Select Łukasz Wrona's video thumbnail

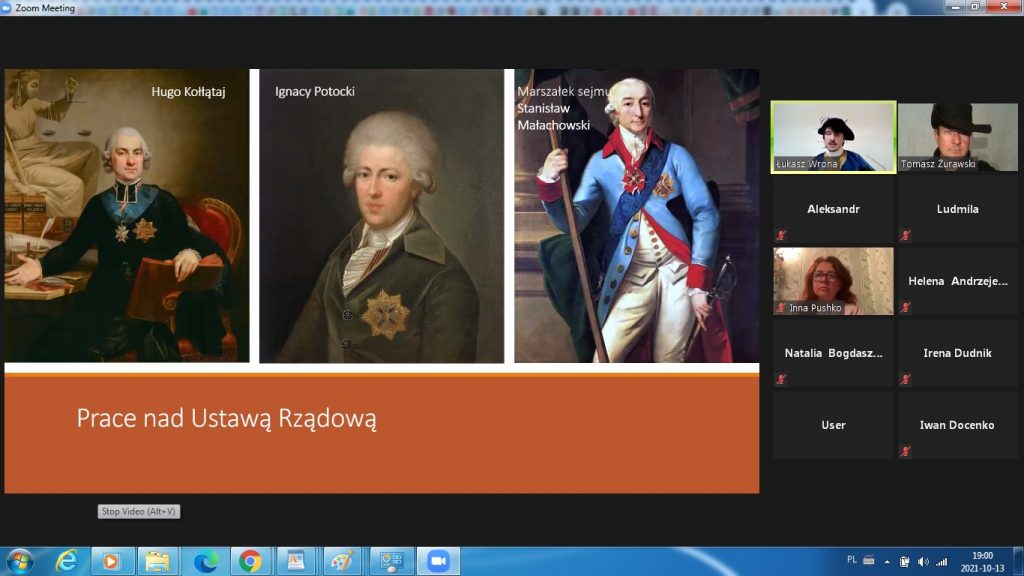[x=833, y=137]
